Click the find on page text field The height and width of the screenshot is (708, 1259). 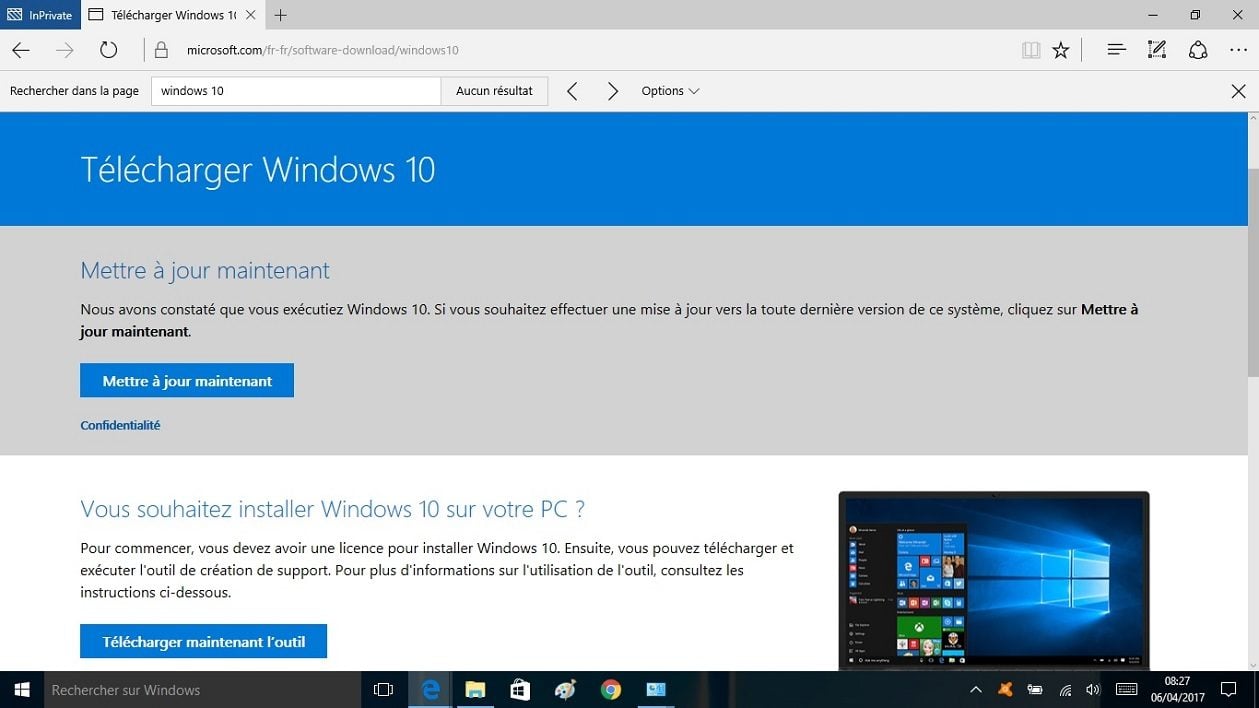coord(295,91)
